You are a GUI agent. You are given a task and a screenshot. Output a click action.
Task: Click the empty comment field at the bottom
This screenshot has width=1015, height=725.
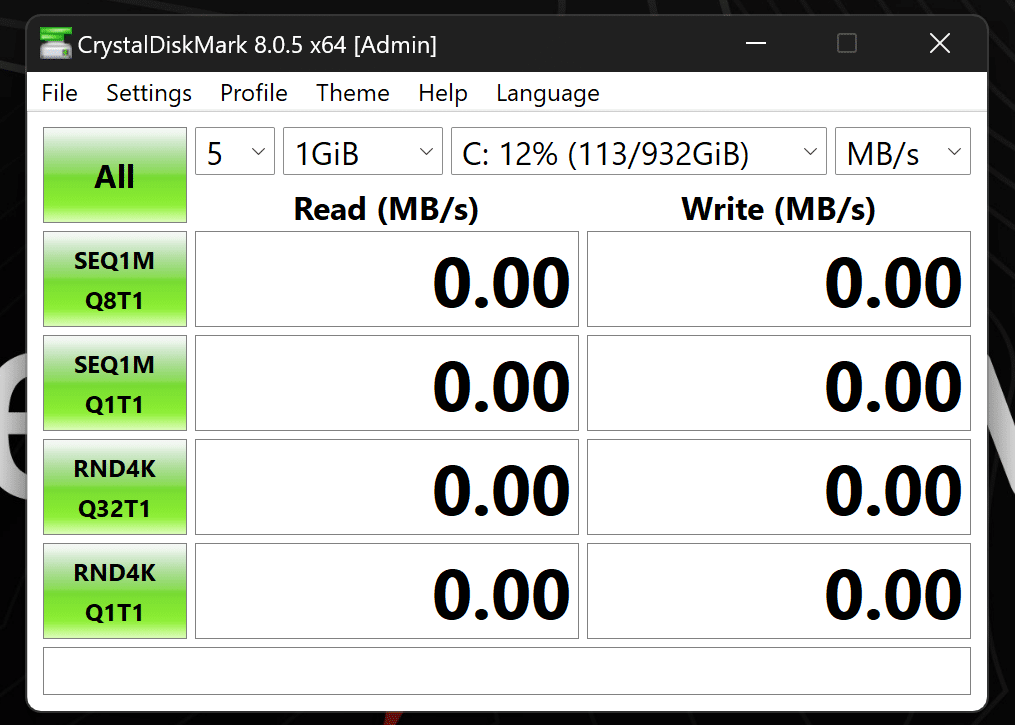[x=507, y=671]
